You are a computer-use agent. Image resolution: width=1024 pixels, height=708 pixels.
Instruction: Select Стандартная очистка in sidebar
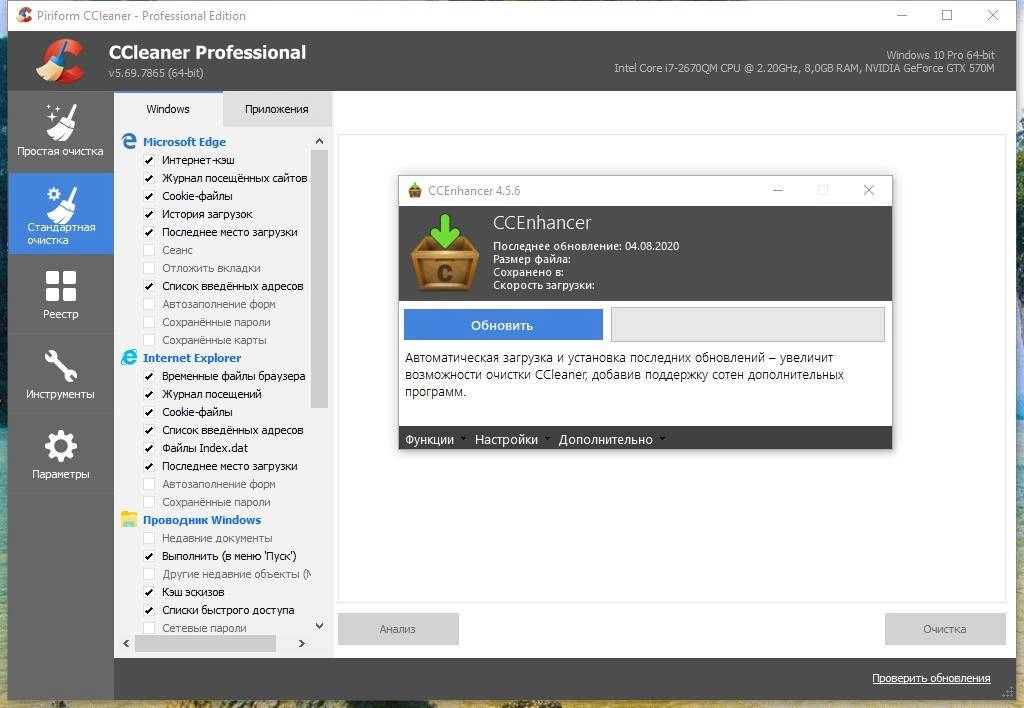click(60, 214)
